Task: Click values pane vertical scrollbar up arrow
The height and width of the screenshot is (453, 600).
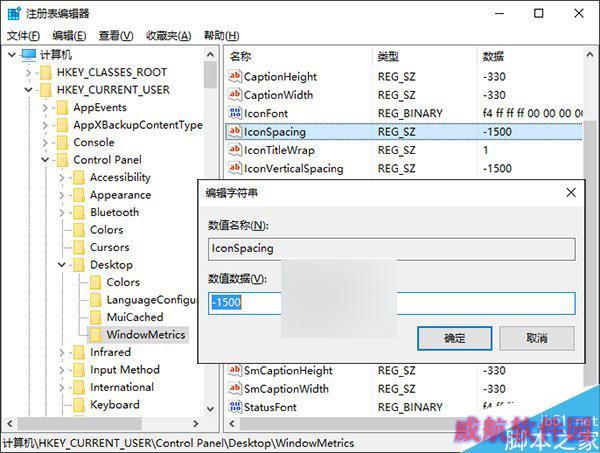Action: pyautogui.click(x=590, y=55)
